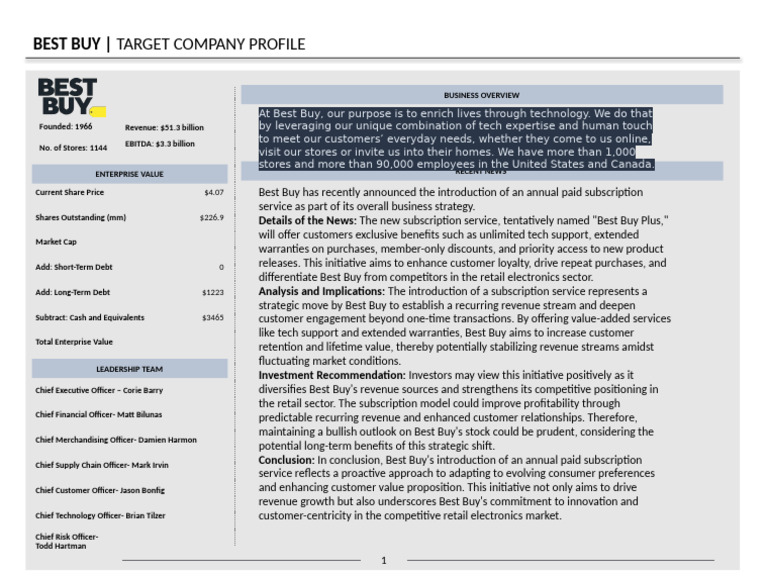768x576 pixels.
Task: Click the 'Conclusion:' bold heading
Action: (287, 460)
